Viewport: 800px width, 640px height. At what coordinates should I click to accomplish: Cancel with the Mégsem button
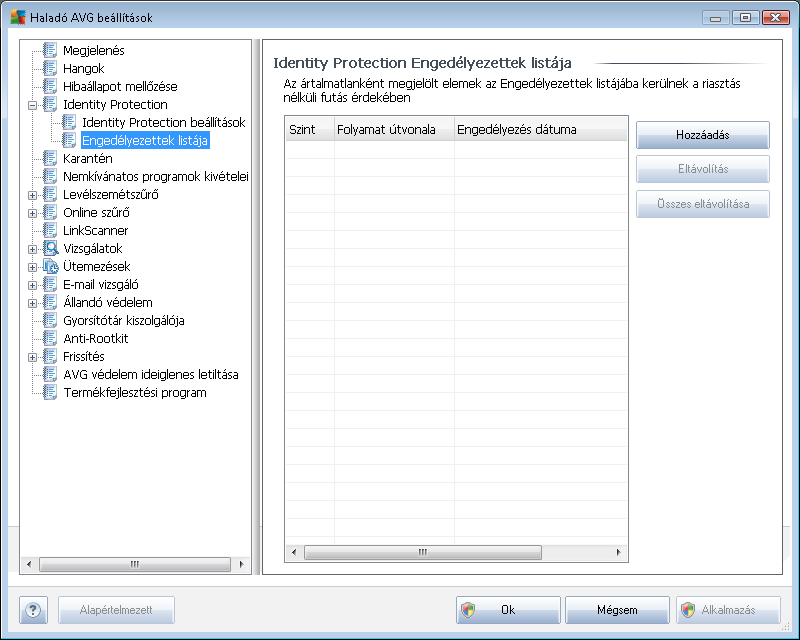pyautogui.click(x=617, y=610)
